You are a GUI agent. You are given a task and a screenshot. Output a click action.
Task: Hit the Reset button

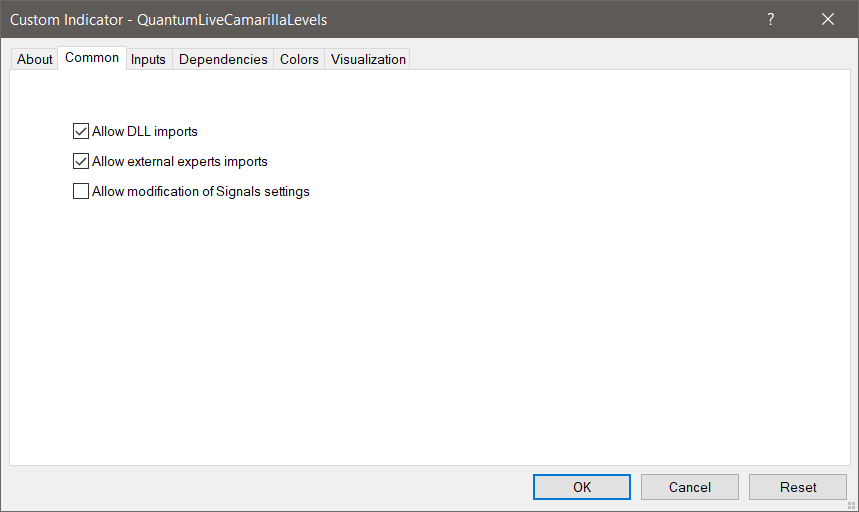(x=798, y=487)
